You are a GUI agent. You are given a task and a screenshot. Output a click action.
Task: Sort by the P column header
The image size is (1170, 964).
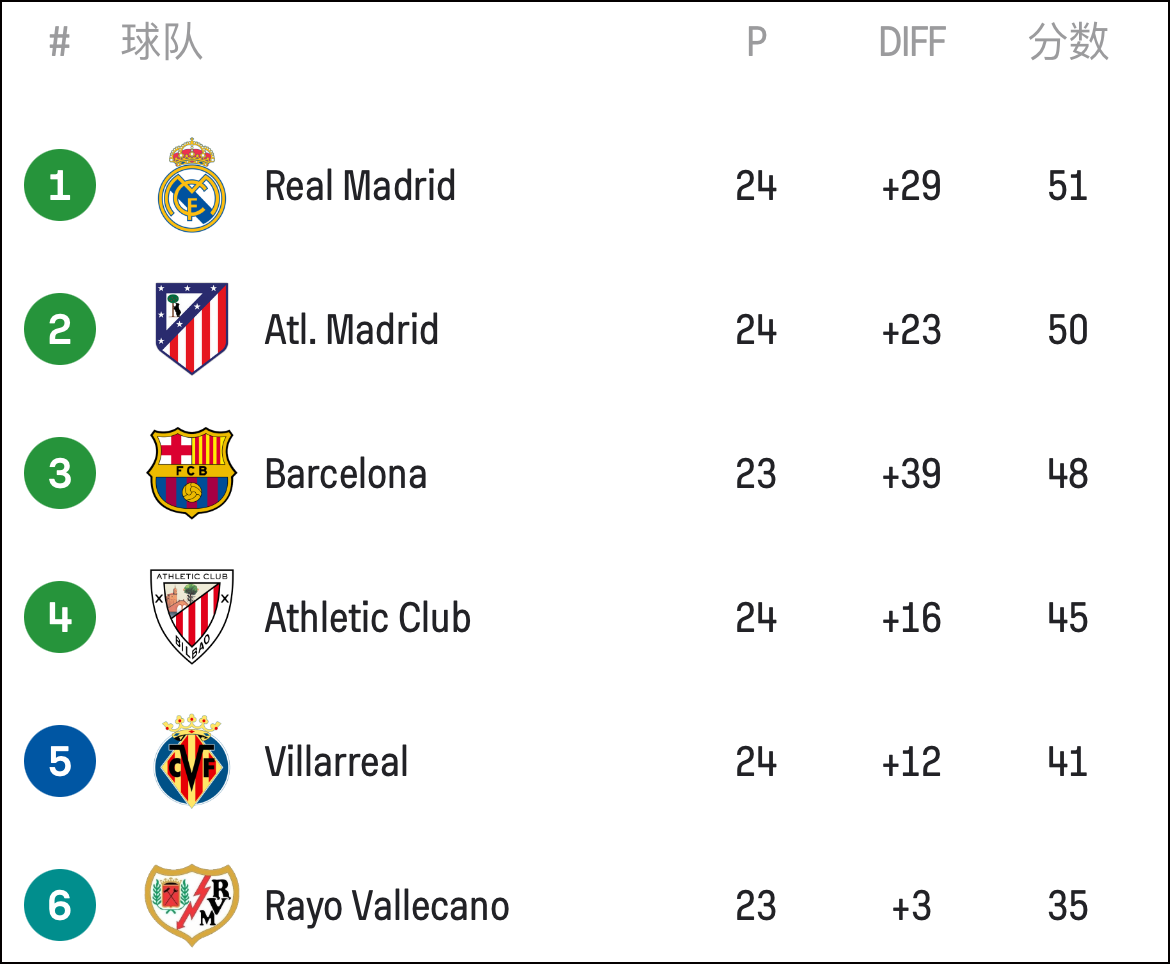pyautogui.click(x=757, y=42)
